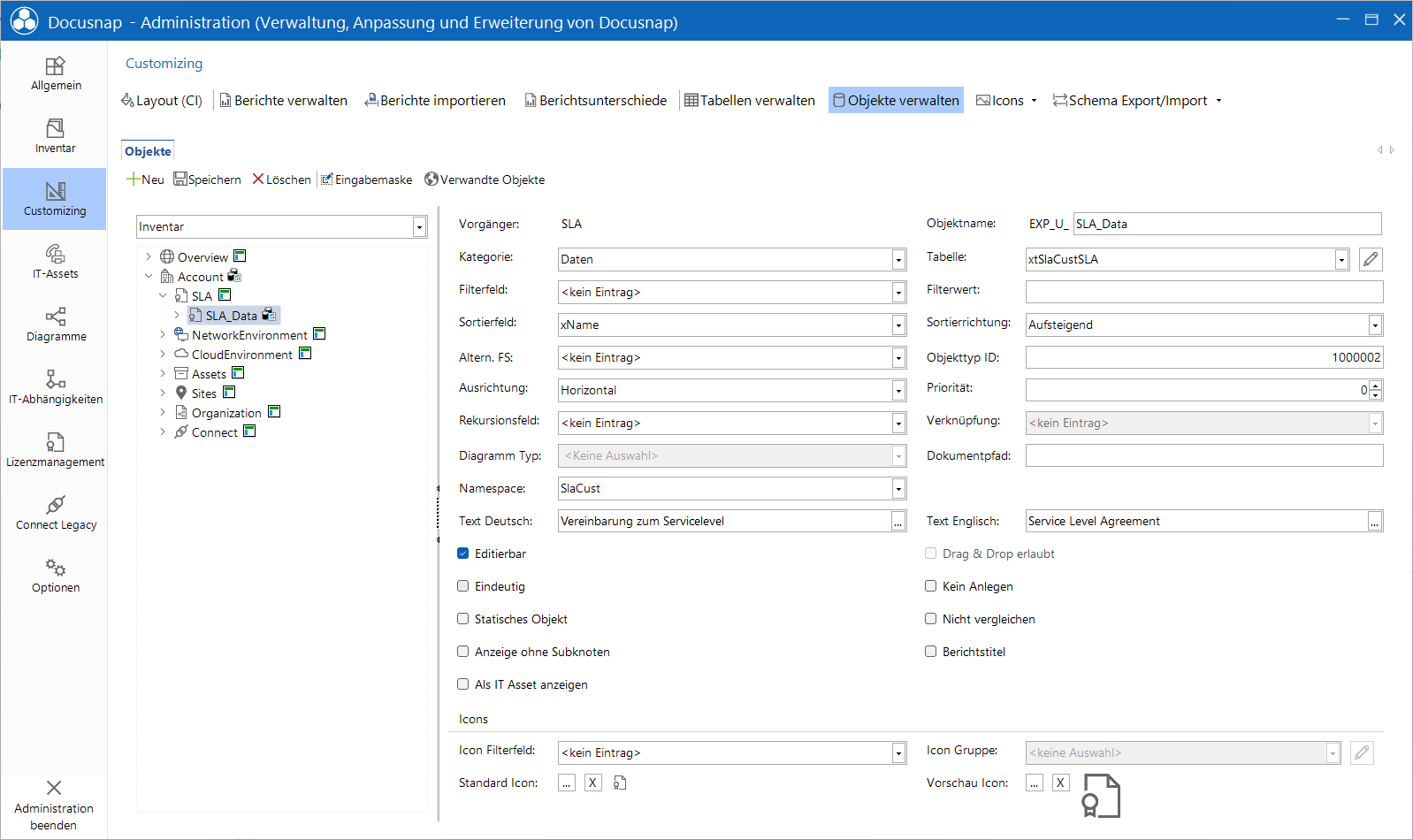Enable the Berichtstitel checkbox
Image resolution: width=1413 pixels, height=840 pixels.
click(930, 652)
